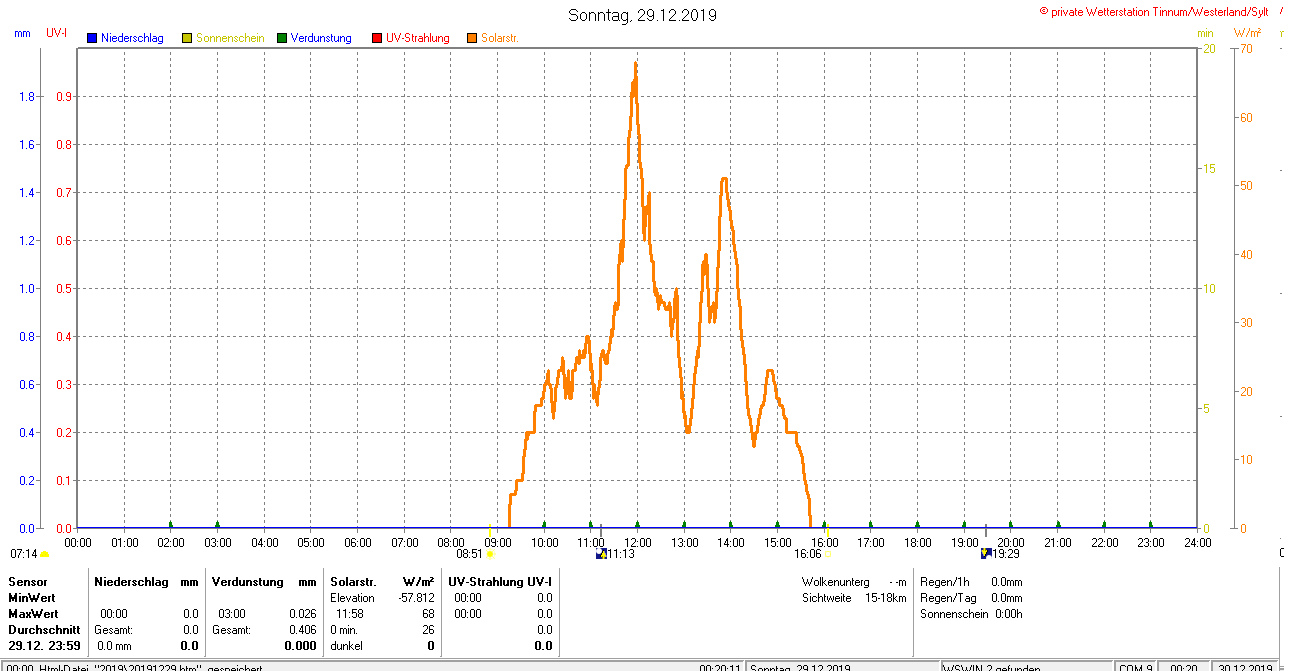Click the Niederschlag column header in the table
The image size is (1310, 671).
[x=131, y=582]
